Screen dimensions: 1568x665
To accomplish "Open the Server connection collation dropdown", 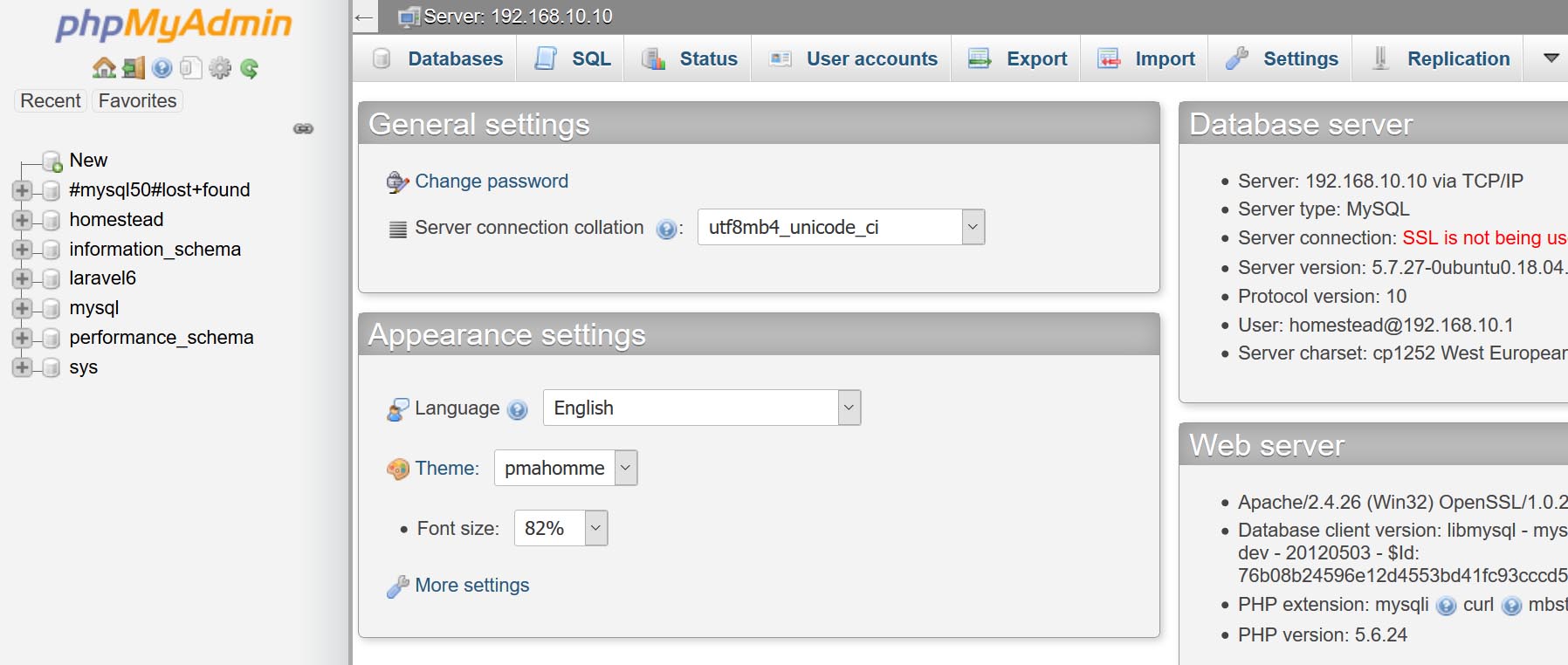I will pyautogui.click(x=841, y=227).
